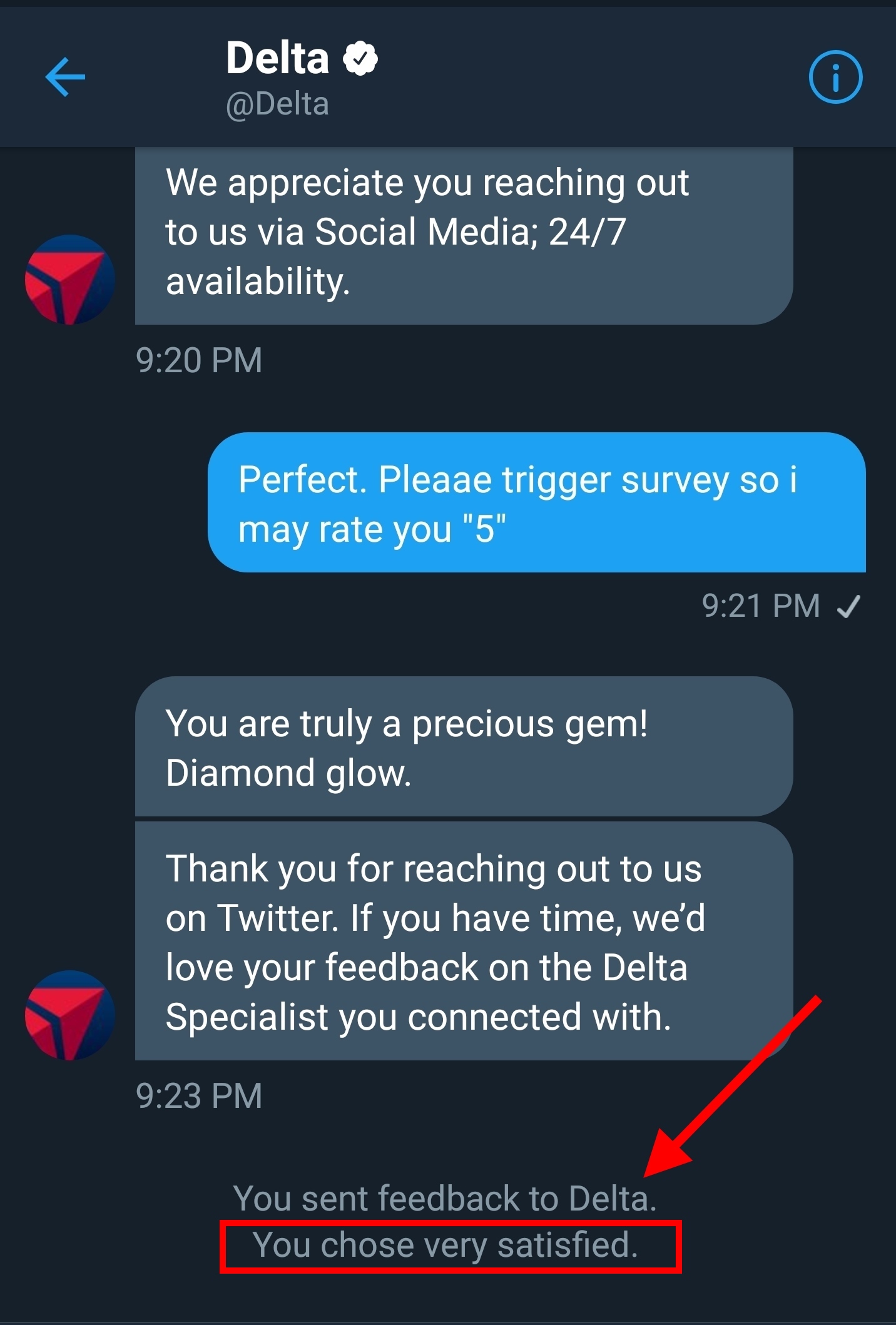Click the "You sent feedback to Delta." notice
The image size is (896, 1325).
pos(445,1199)
